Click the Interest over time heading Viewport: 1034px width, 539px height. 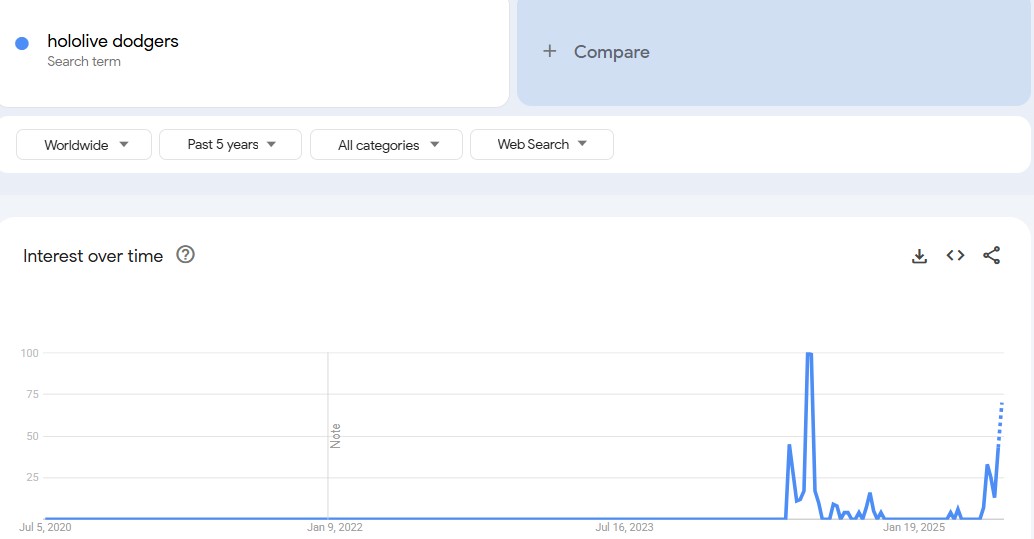coord(93,256)
